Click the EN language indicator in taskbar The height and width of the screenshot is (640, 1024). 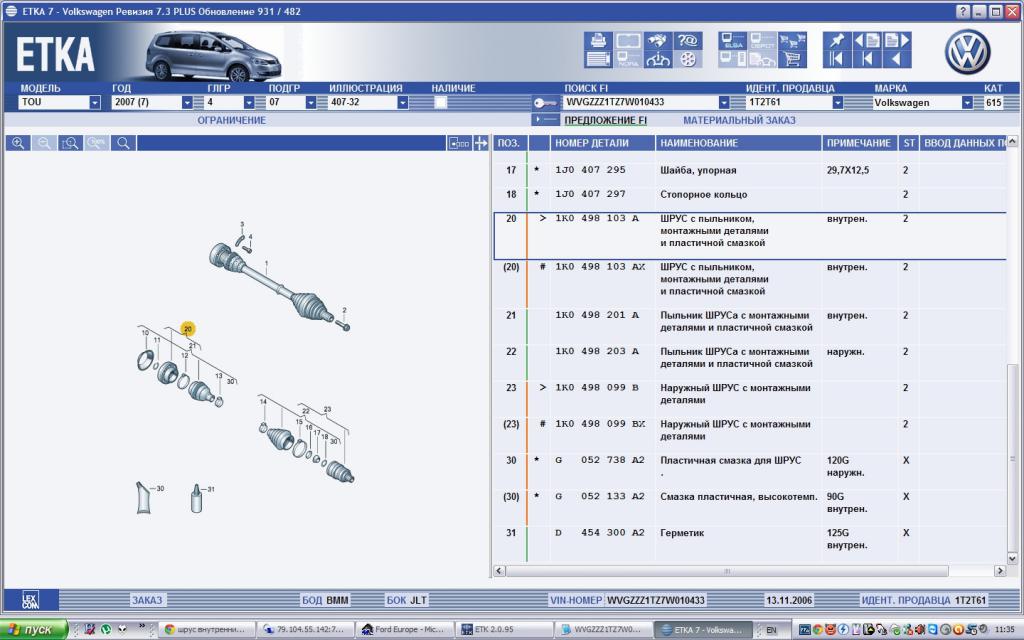click(772, 630)
